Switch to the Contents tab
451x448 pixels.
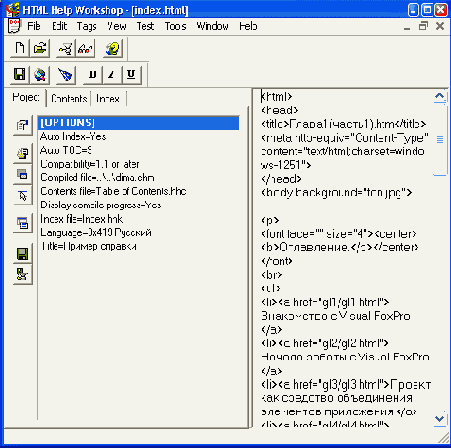point(69,98)
